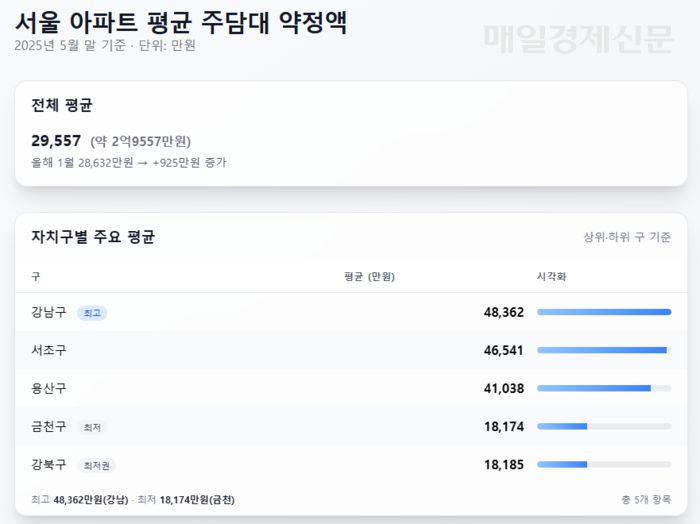Click the 최저 badge beside 금천구
The image size is (700, 524).
pos(92,427)
